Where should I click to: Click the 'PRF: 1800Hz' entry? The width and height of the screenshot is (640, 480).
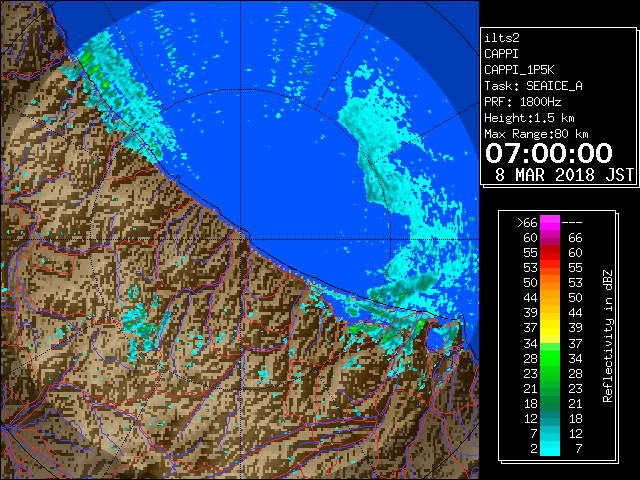point(523,102)
